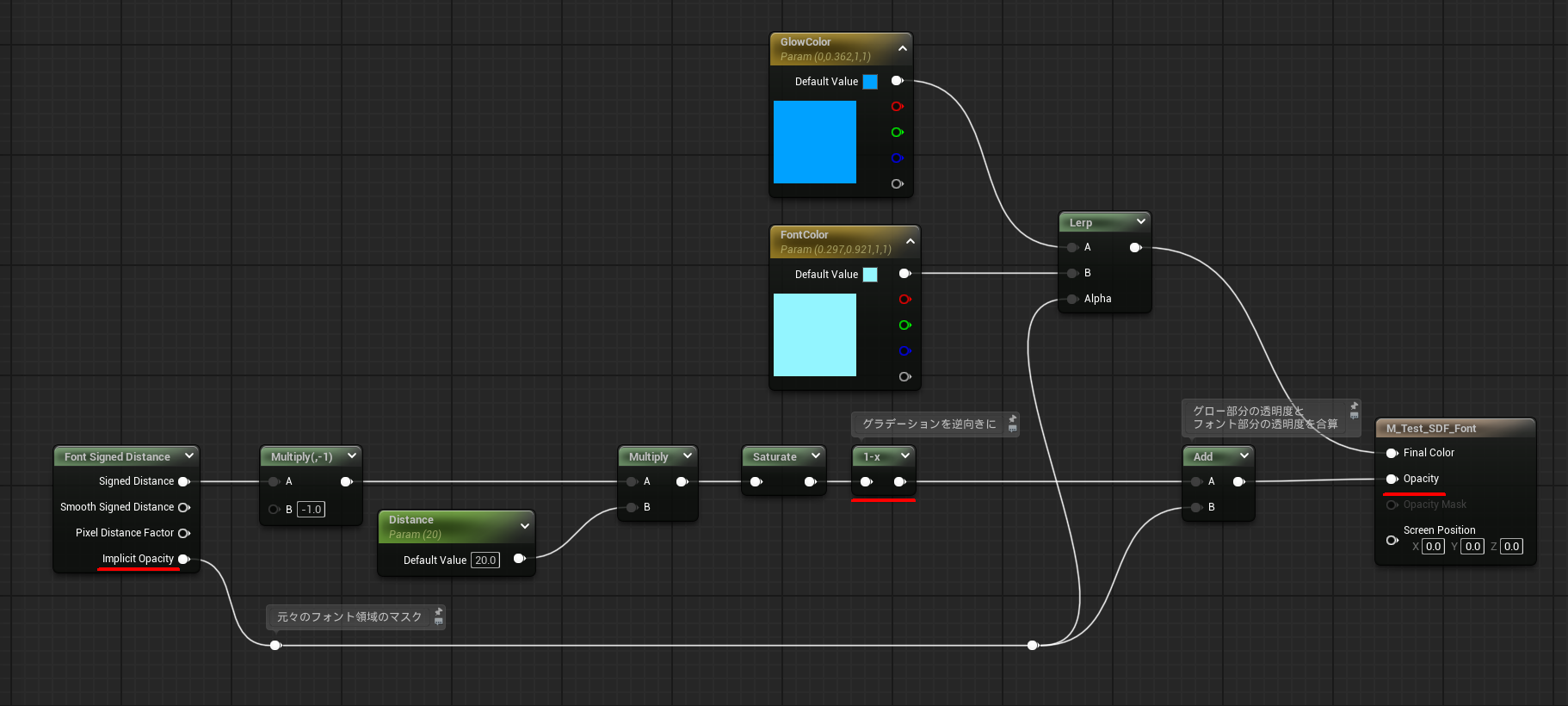Click FontColor's green channel output pin
This screenshot has height=706, width=1568.
(x=904, y=325)
